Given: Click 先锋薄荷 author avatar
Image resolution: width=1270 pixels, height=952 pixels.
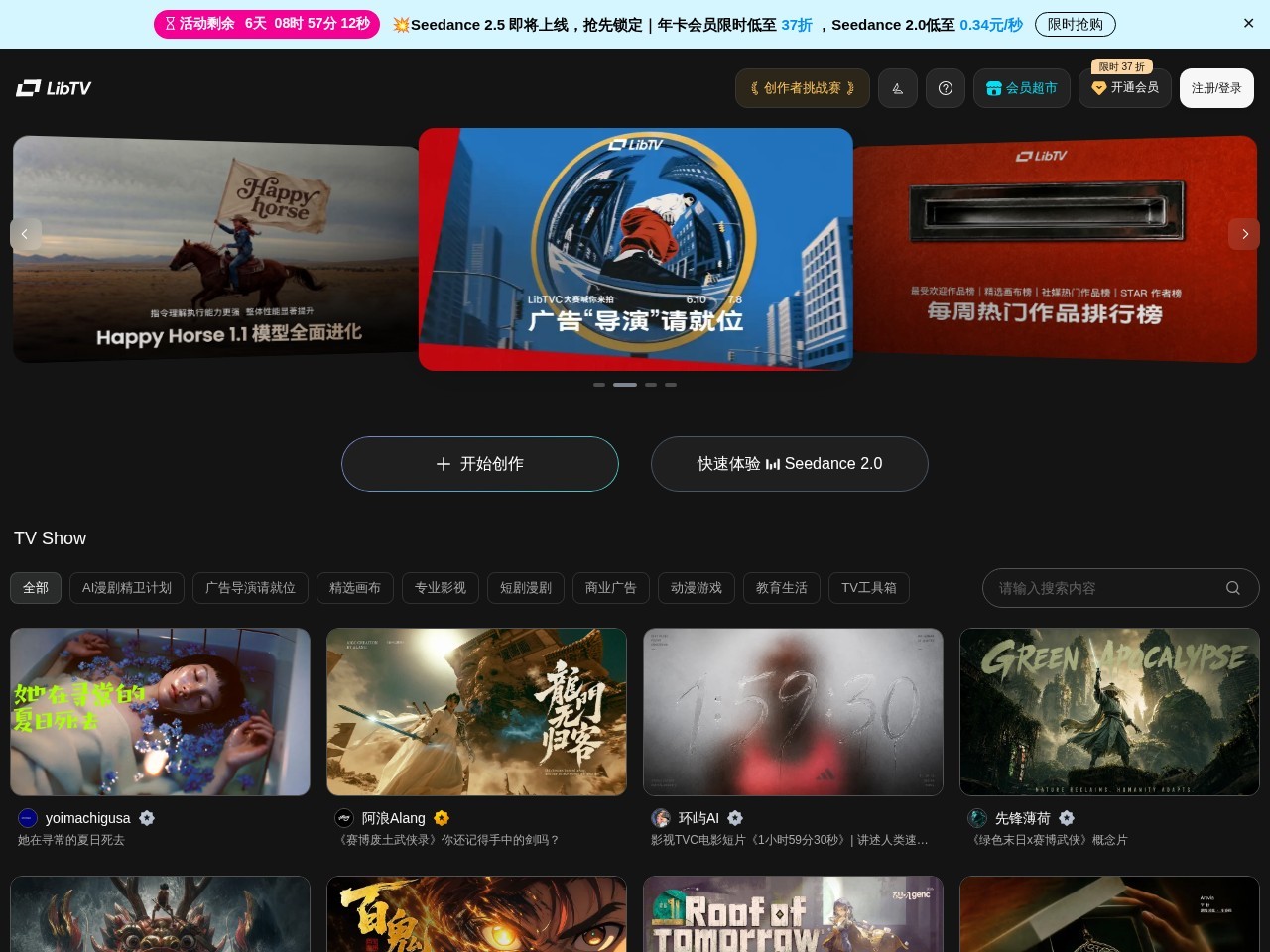Looking at the screenshot, I should [x=977, y=818].
